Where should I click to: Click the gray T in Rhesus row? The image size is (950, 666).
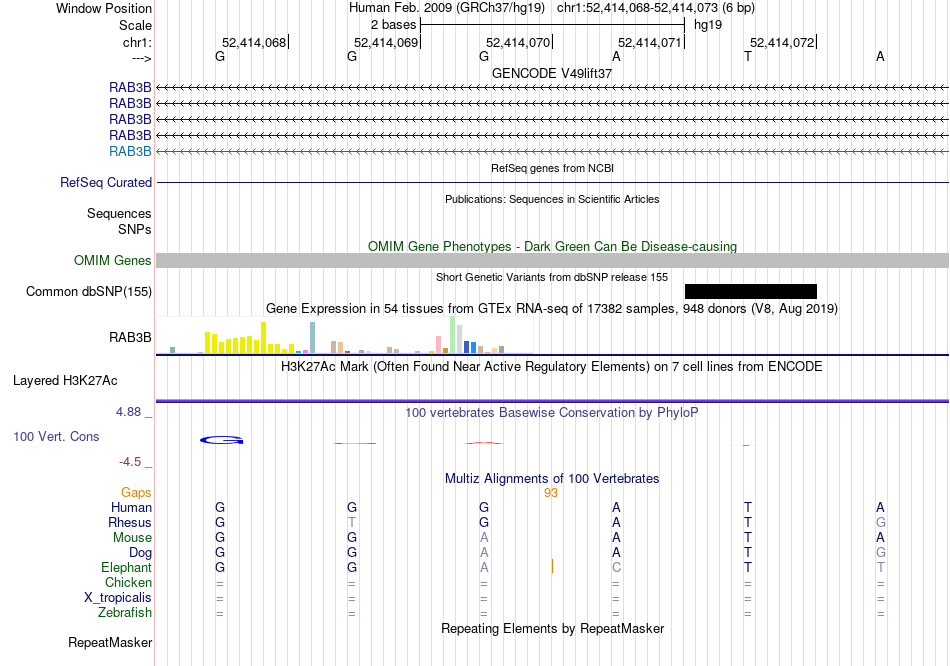click(x=352, y=522)
